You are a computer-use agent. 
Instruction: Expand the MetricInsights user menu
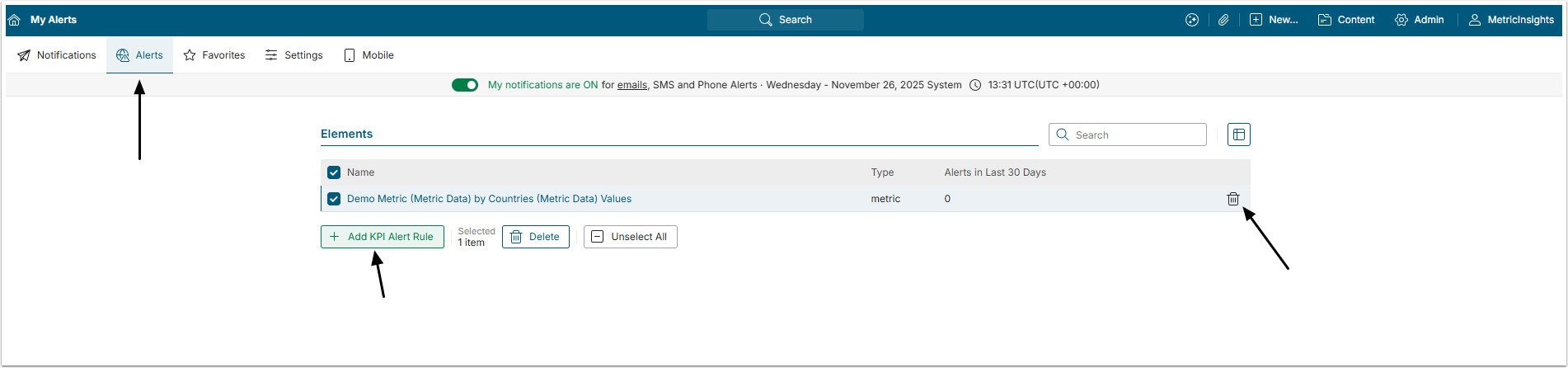(x=1520, y=20)
